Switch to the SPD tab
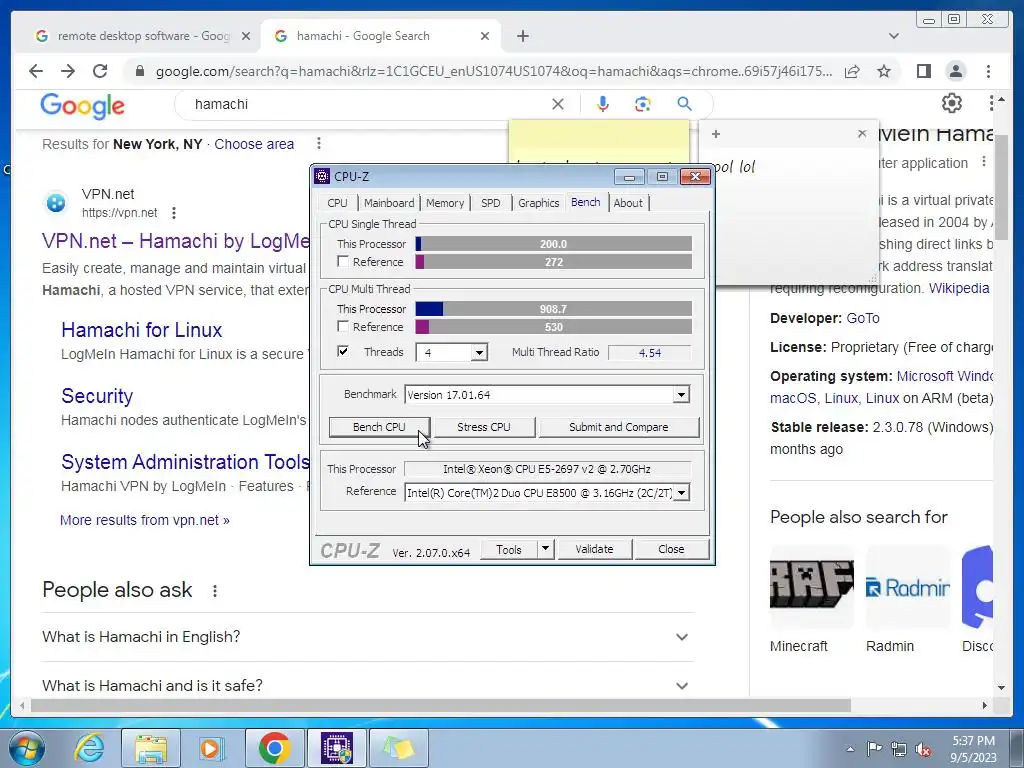Screen dimensions: 1024x768 (x=490, y=203)
